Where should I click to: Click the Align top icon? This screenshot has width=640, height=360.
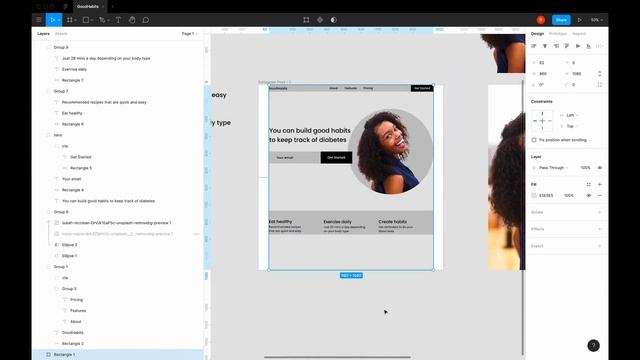[567, 46]
